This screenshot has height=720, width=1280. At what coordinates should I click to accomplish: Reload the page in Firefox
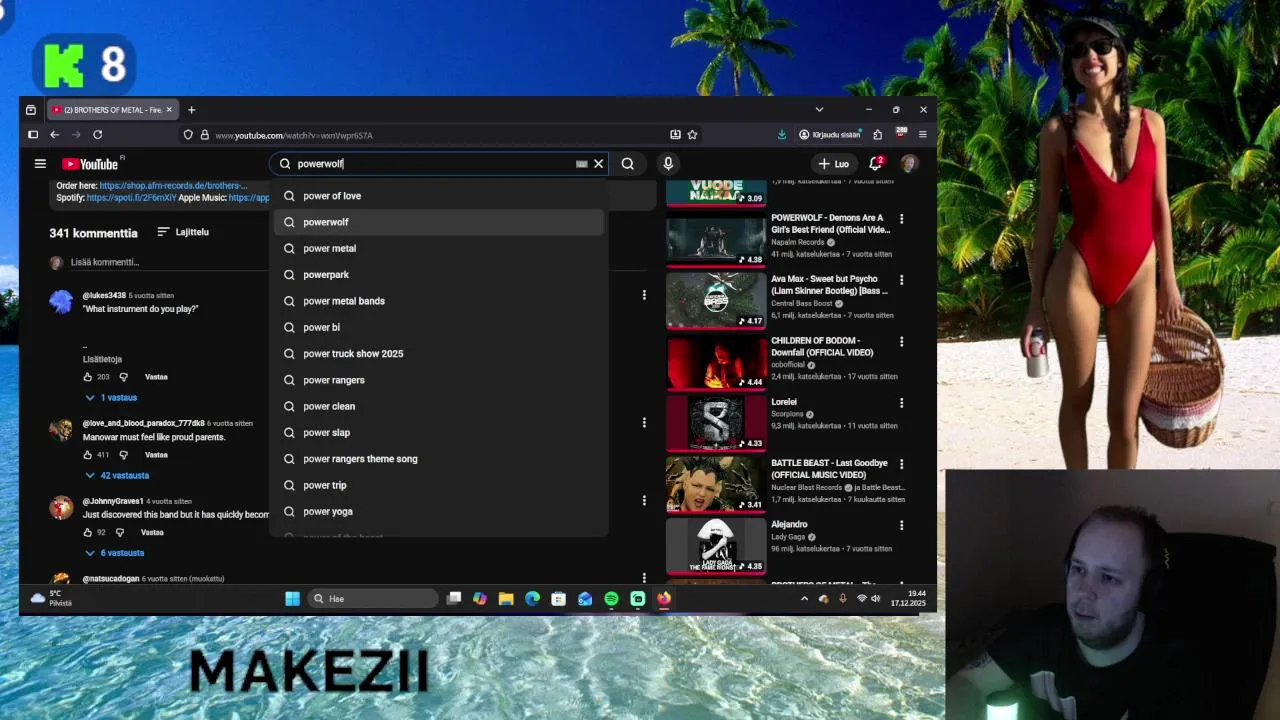pos(97,135)
